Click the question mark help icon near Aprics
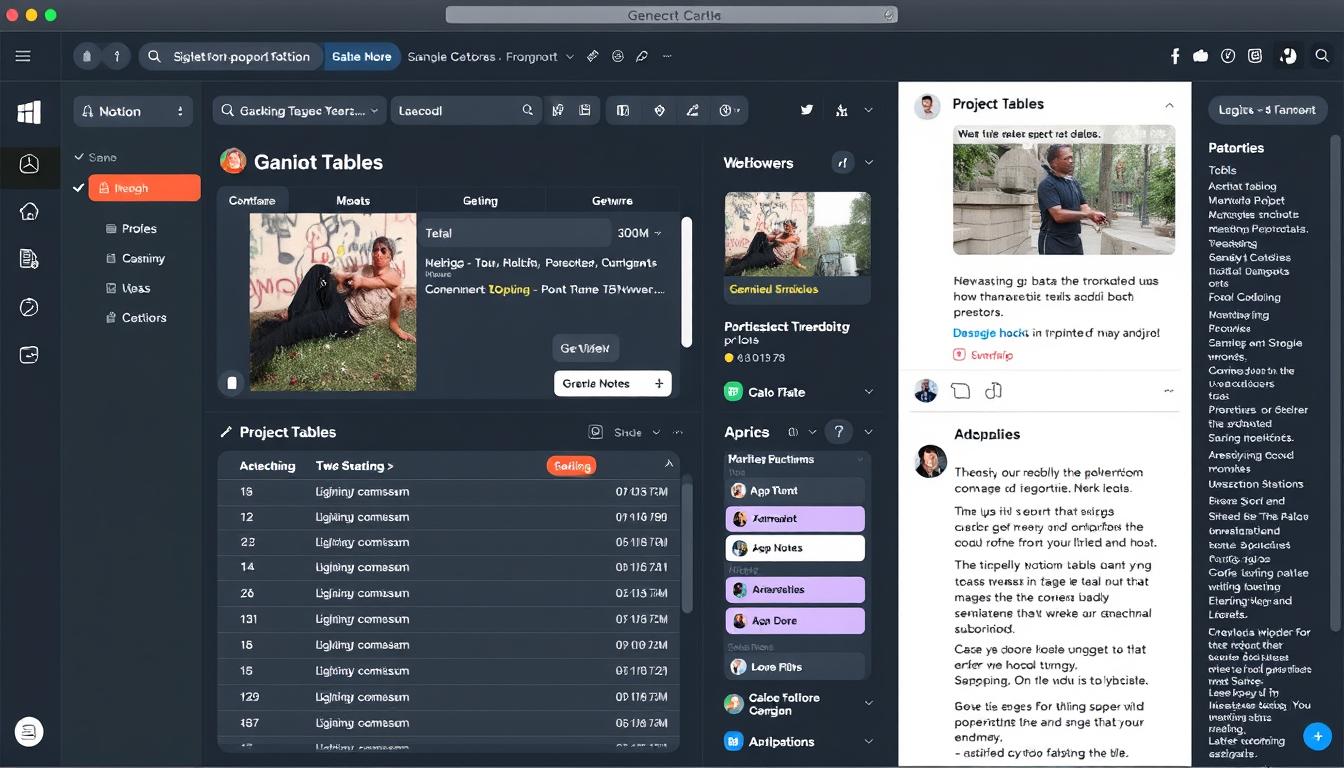Screen dimensions: 1344x768 (839, 432)
